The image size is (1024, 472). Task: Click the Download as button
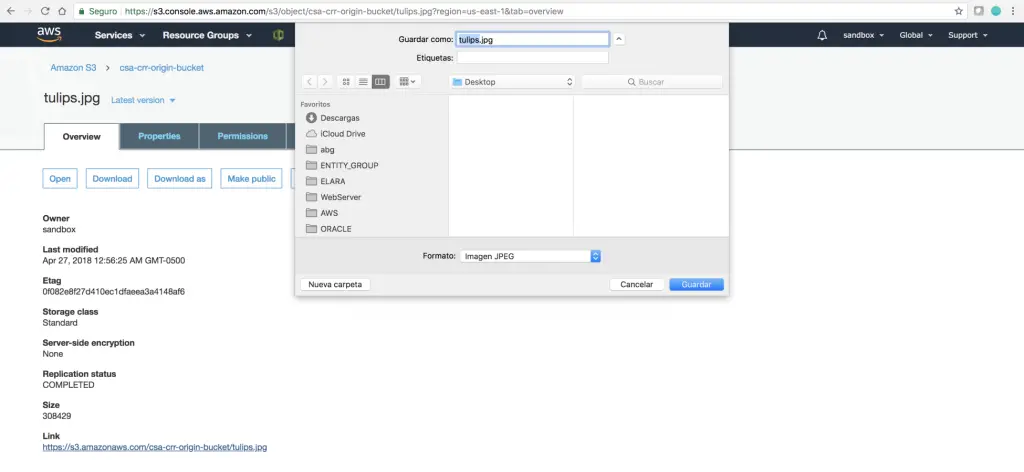tap(180, 179)
